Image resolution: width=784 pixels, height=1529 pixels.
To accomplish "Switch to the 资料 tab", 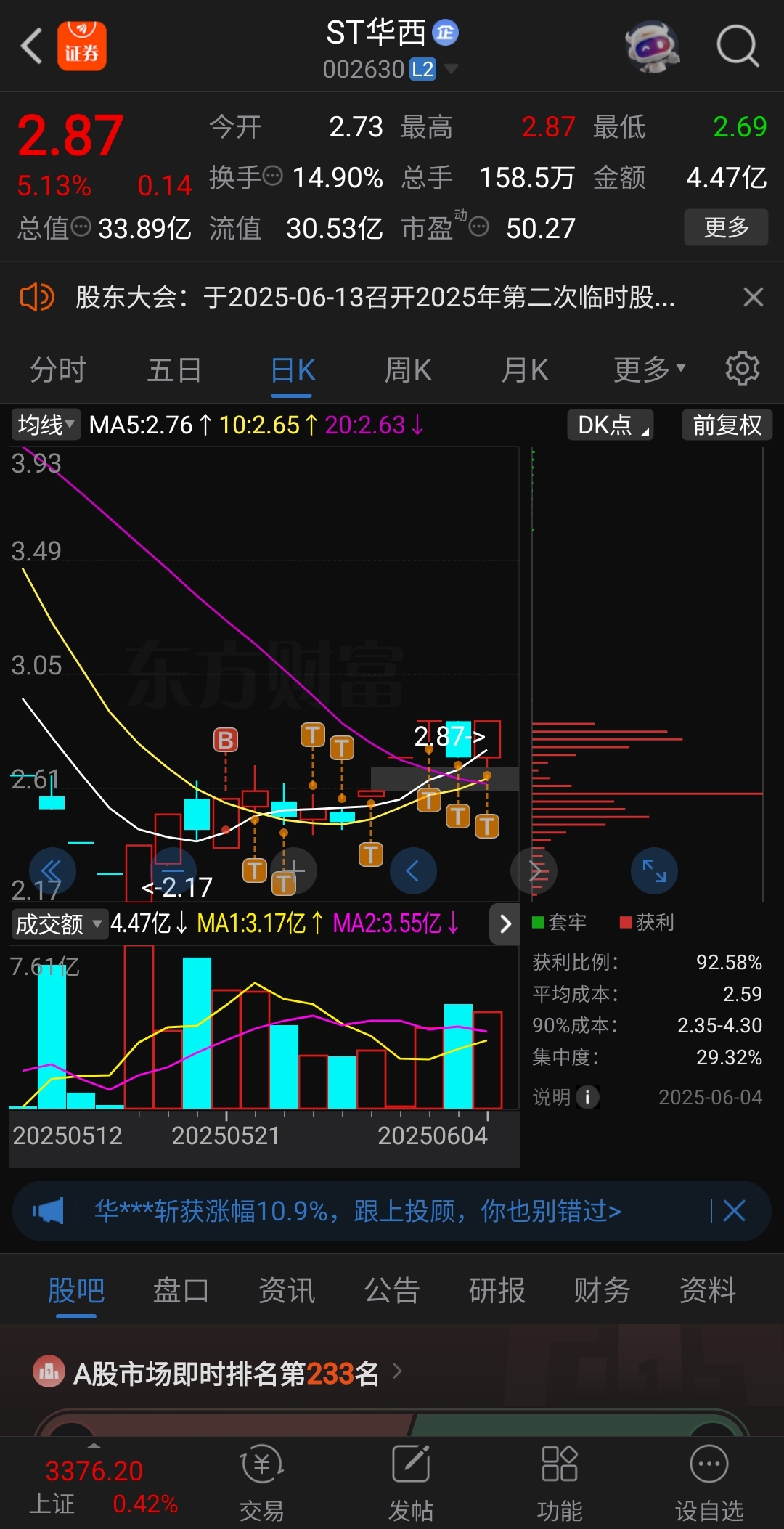I will click(x=708, y=1290).
